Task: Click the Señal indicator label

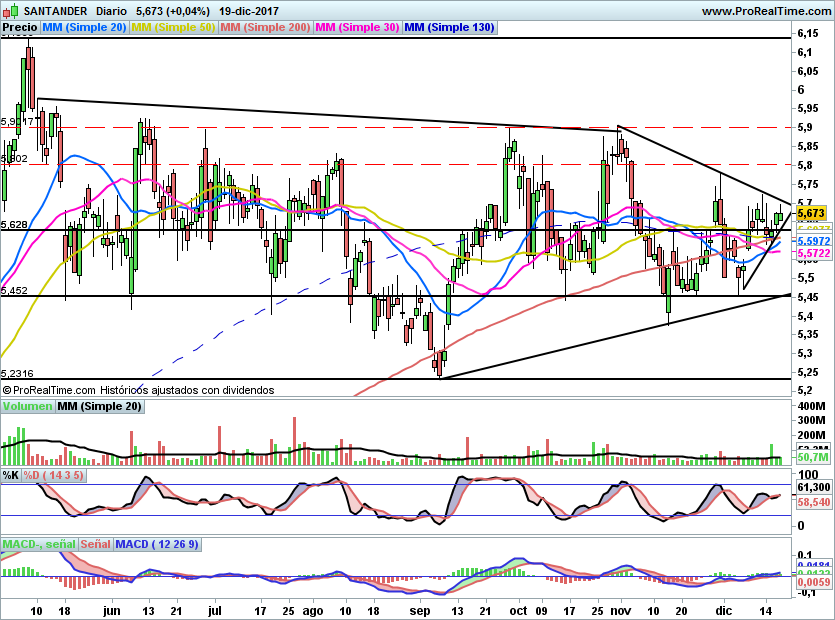Action: (95, 544)
